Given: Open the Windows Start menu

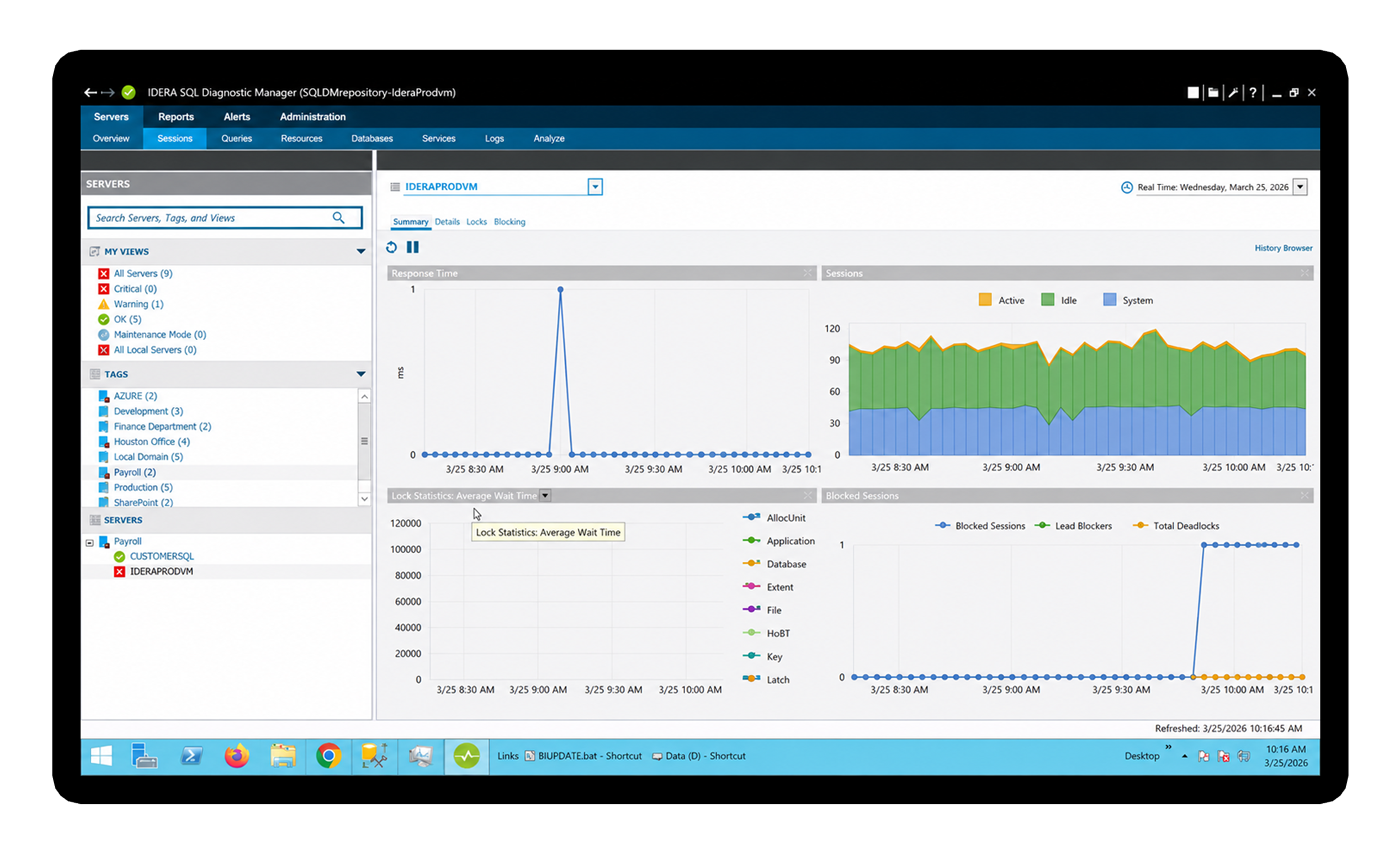Looking at the screenshot, I should pos(101,756).
